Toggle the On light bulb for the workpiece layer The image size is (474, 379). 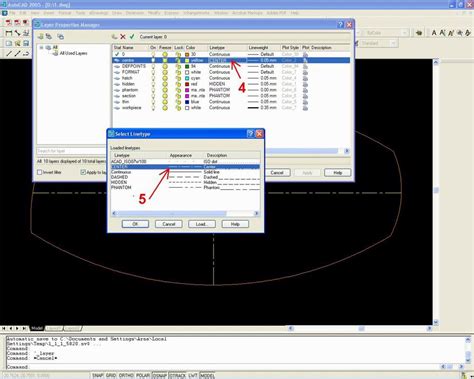[153, 108]
